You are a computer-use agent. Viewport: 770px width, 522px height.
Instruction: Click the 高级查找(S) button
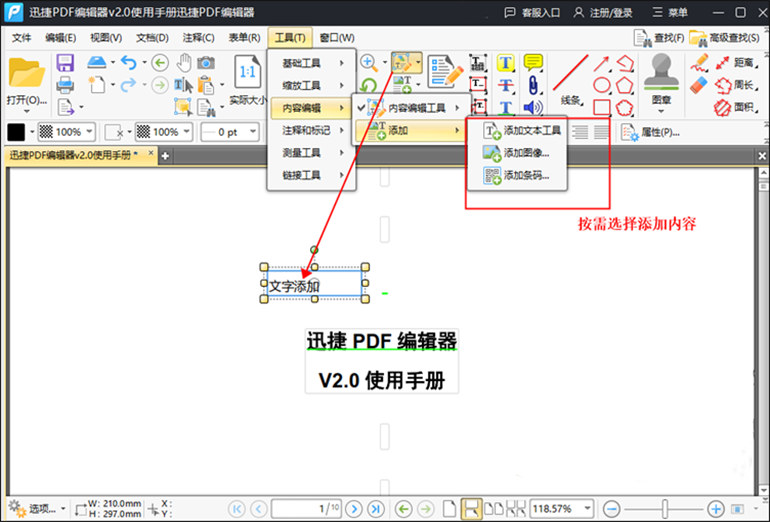point(724,38)
